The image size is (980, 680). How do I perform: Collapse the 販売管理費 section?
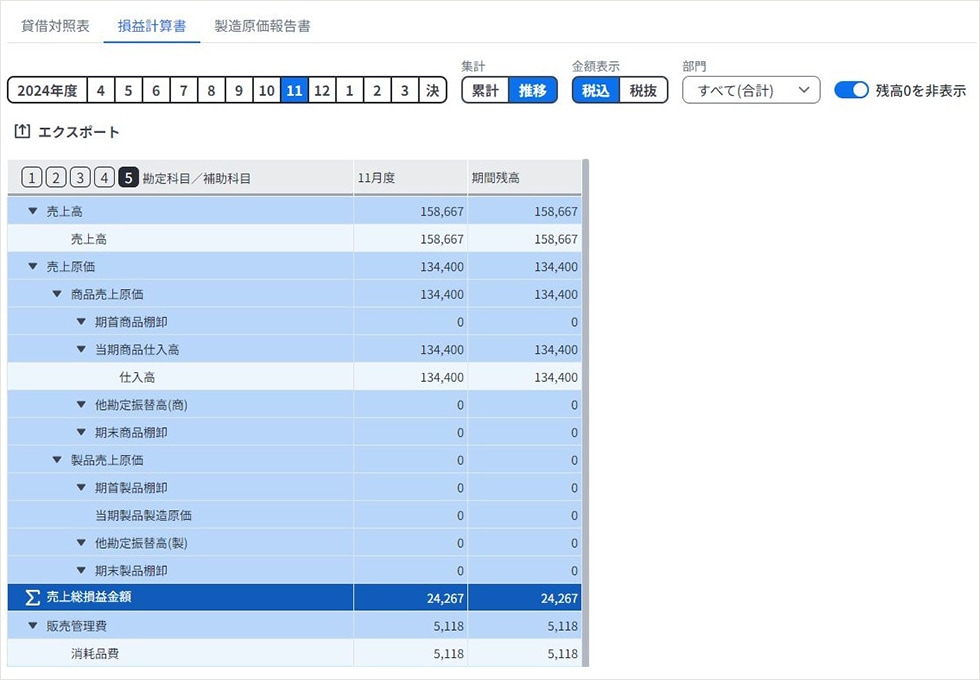click(x=33, y=626)
